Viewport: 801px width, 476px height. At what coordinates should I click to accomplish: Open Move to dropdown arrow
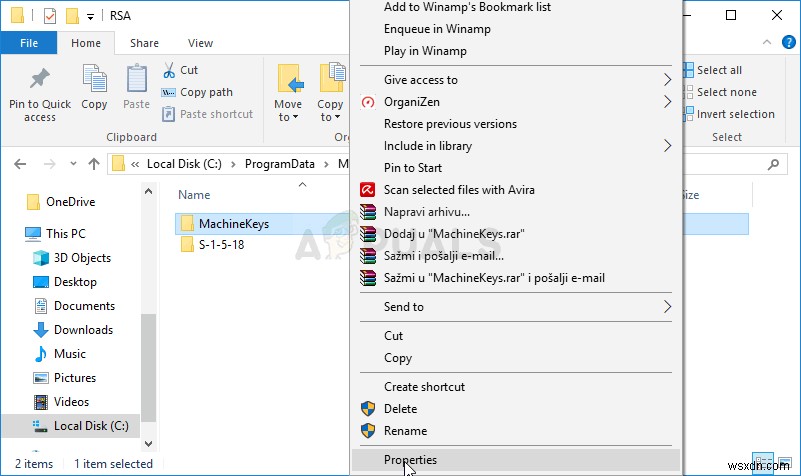pos(295,117)
